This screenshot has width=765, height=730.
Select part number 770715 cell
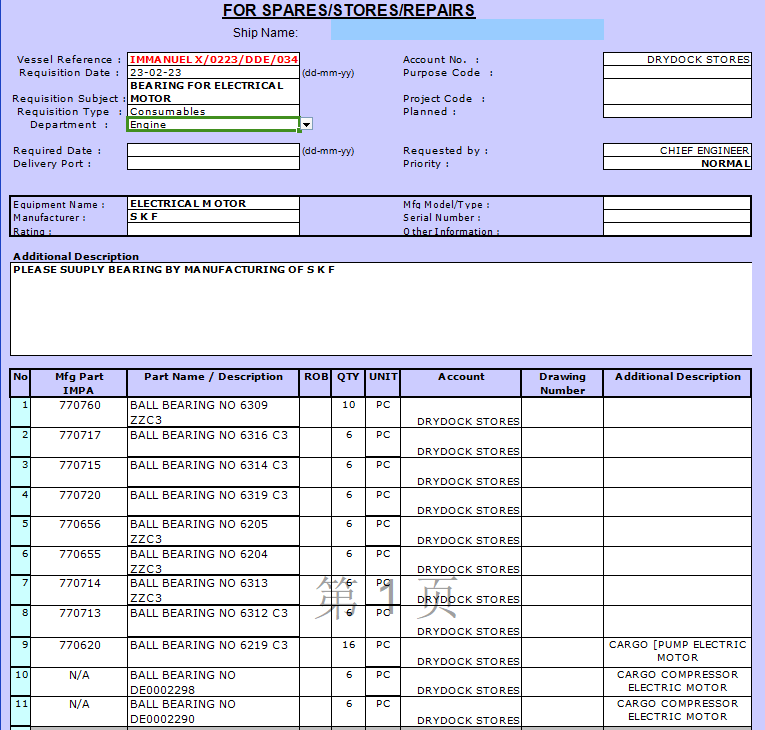[79, 472]
